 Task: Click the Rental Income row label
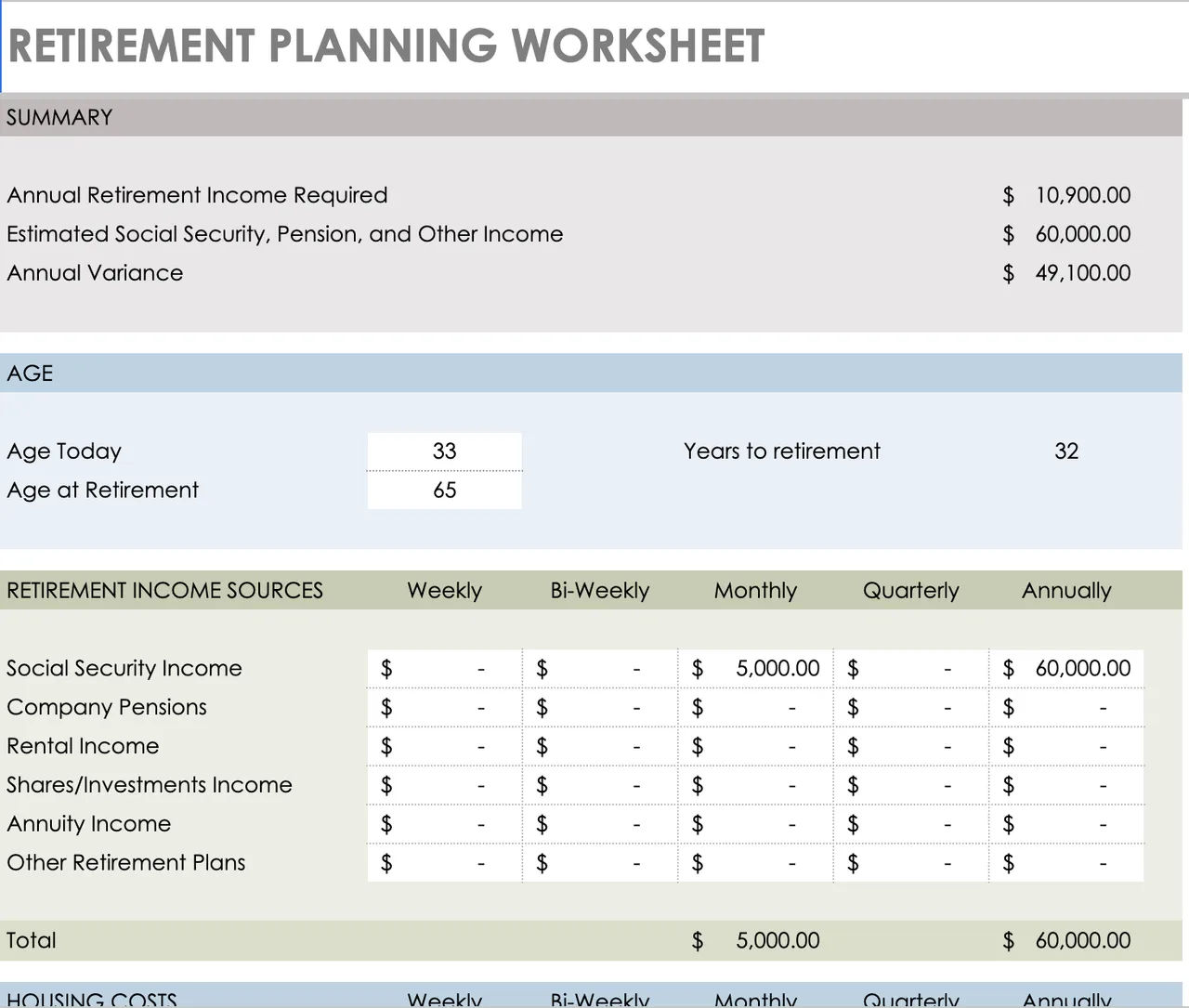coord(83,747)
